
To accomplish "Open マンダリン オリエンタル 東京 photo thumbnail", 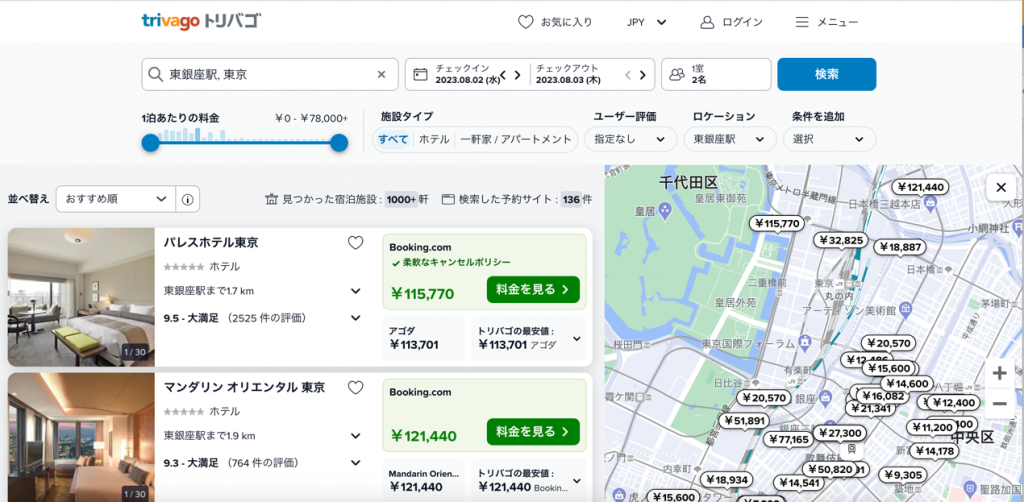I will 81,437.
